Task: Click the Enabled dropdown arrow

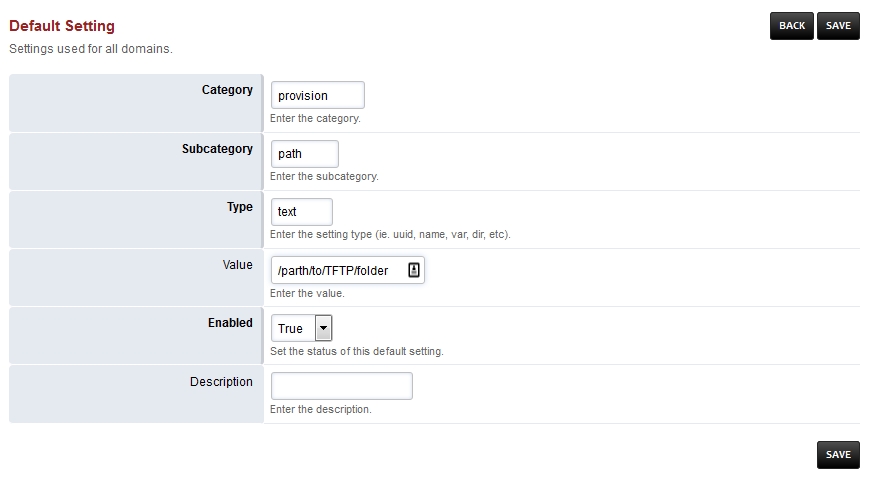Action: coord(323,328)
